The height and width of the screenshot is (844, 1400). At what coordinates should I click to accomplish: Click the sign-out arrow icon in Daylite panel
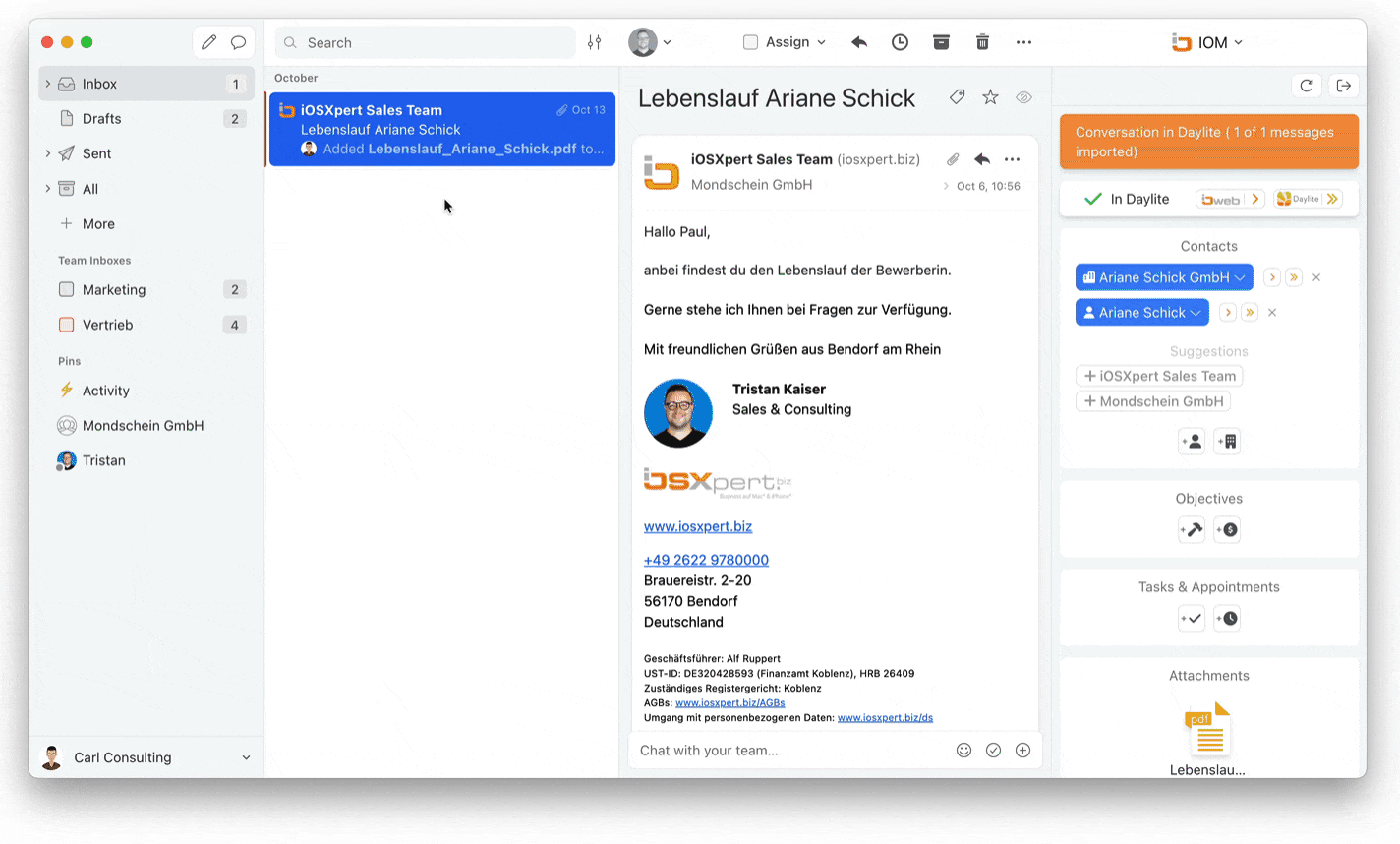(x=1344, y=86)
